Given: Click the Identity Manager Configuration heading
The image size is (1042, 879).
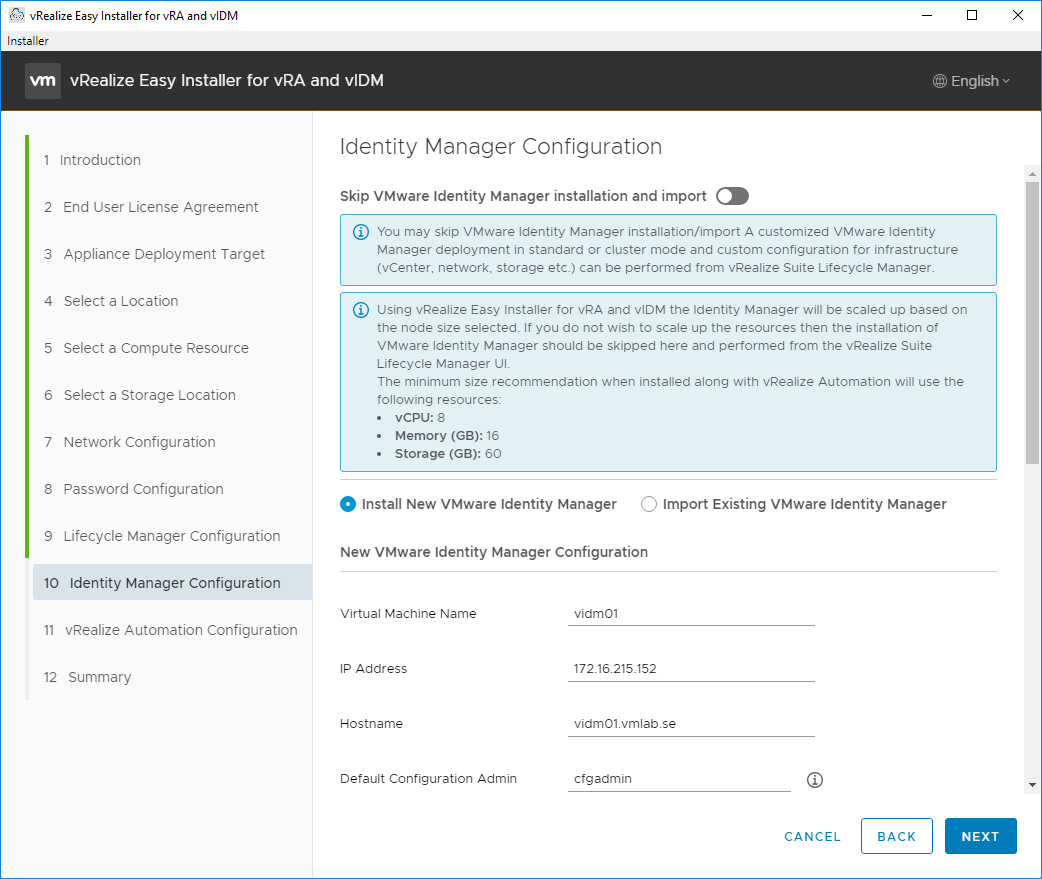Looking at the screenshot, I should coord(500,147).
